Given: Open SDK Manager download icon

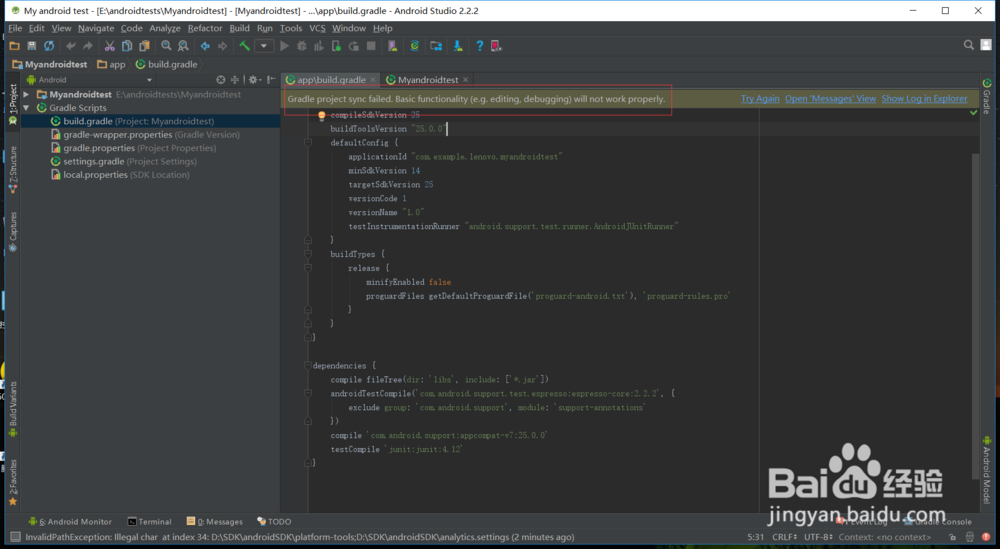Looking at the screenshot, I should [458, 46].
